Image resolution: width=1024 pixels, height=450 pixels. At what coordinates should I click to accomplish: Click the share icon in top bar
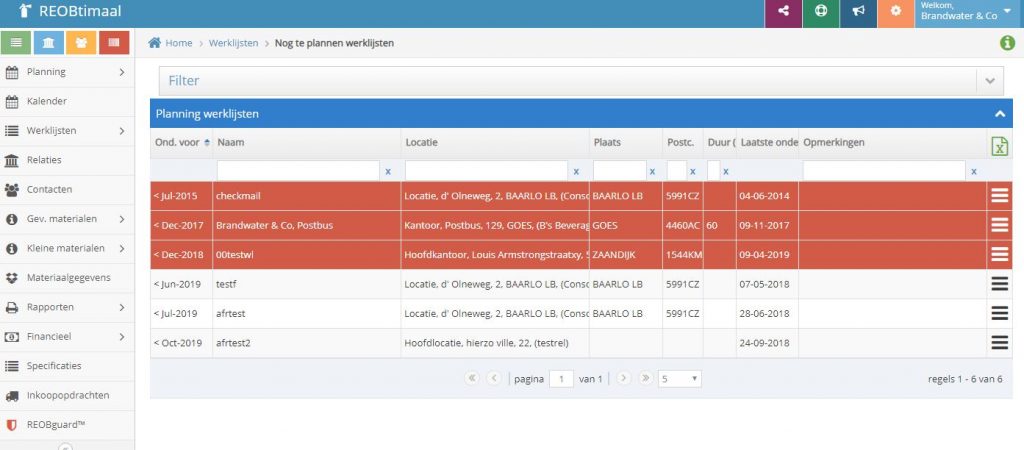tap(782, 13)
